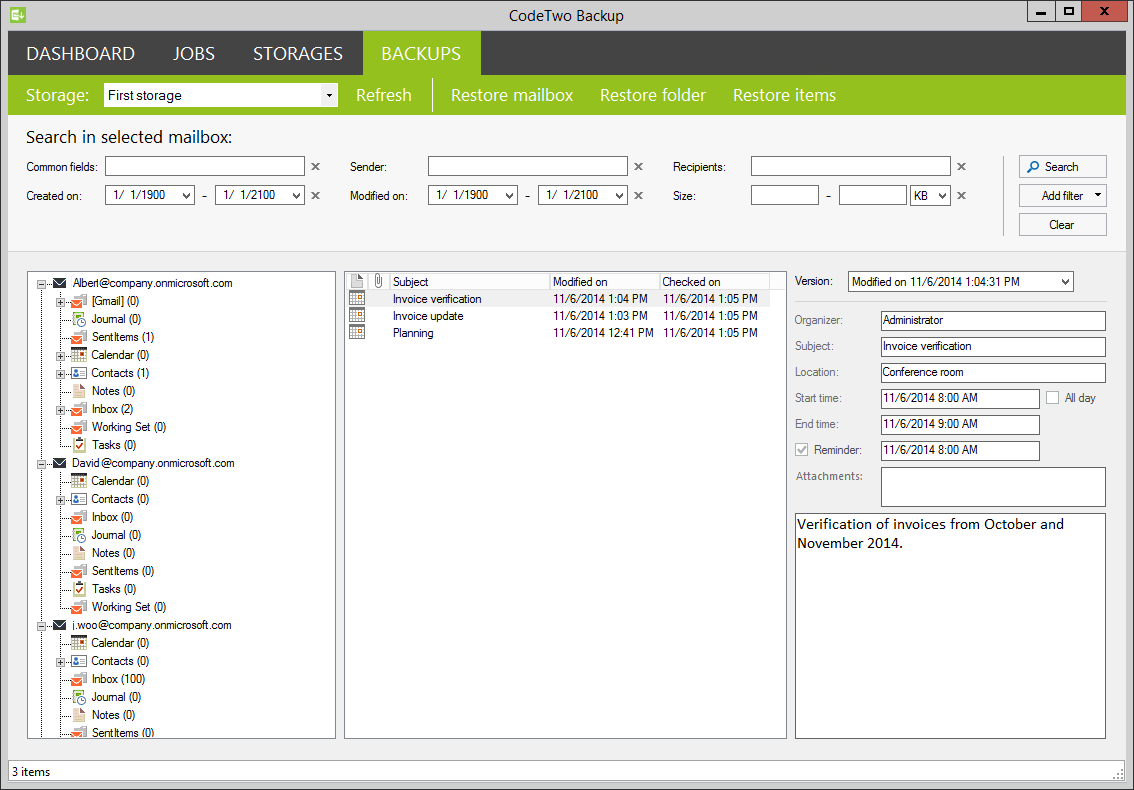The height and width of the screenshot is (790, 1134).
Task: Select the BACKUPS tab
Action: coord(421,54)
